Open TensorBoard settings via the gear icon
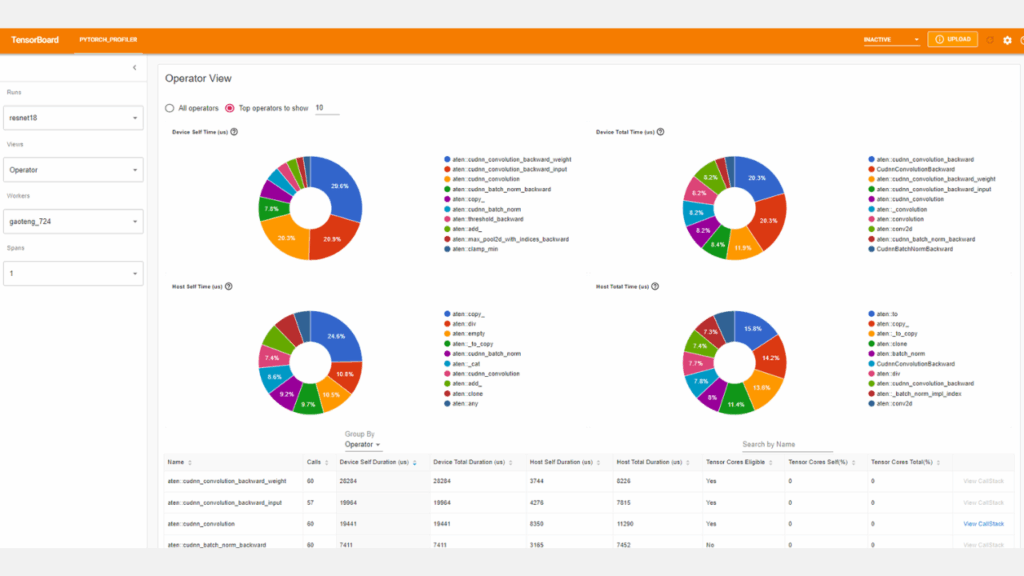Image resolution: width=1024 pixels, height=576 pixels. pos(1007,40)
